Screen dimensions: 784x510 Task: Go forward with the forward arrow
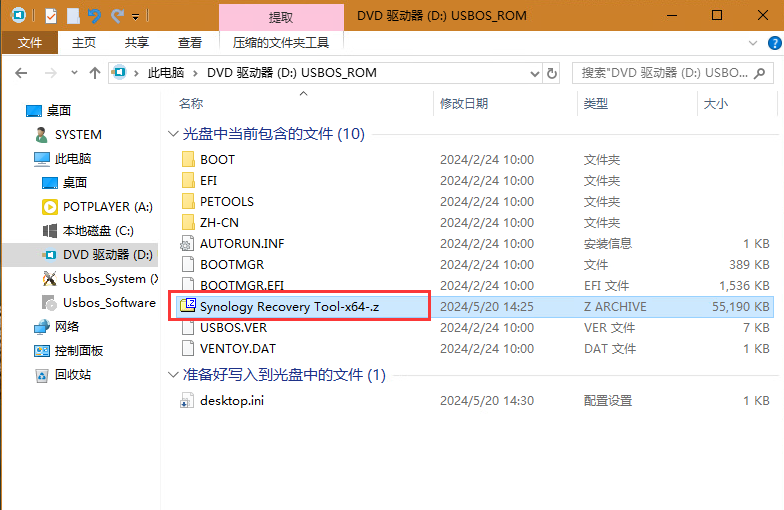coord(50,74)
